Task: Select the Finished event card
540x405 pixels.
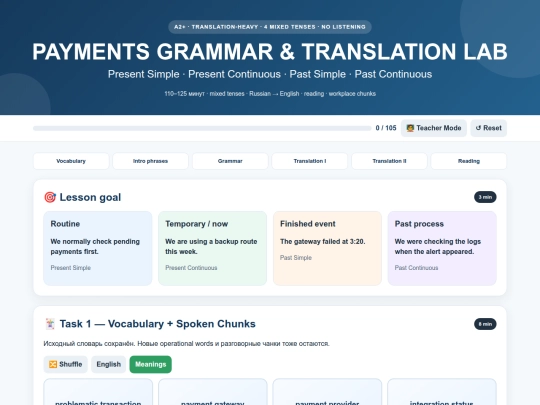Action: click(327, 248)
